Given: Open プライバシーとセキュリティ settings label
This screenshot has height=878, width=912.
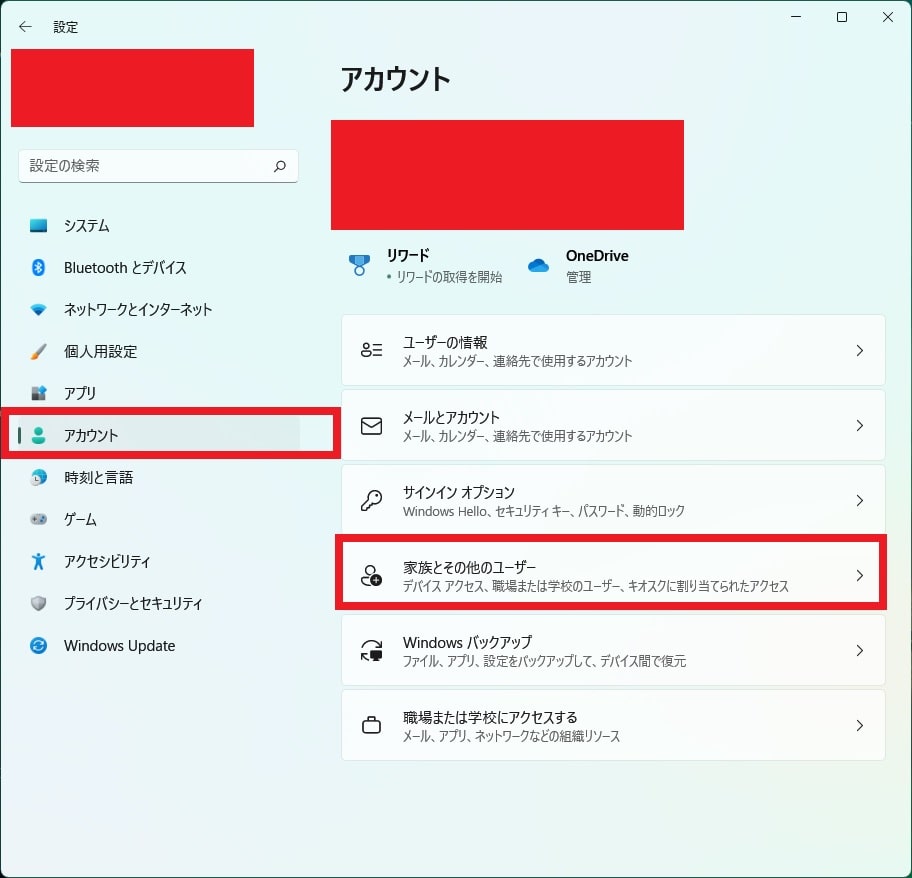Looking at the screenshot, I should [133, 604].
